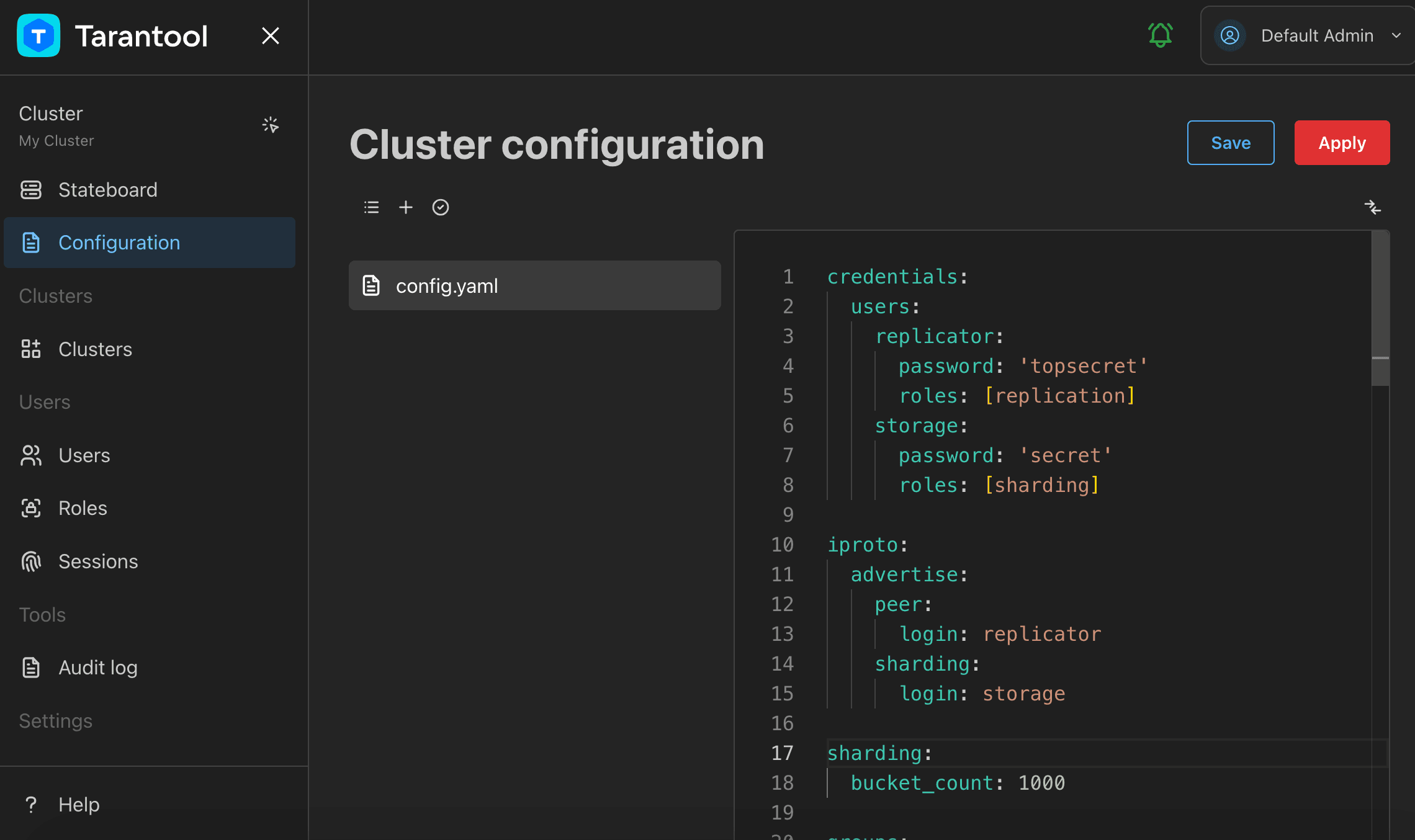
Task: Click the config.yaml file icon
Action: 371,285
